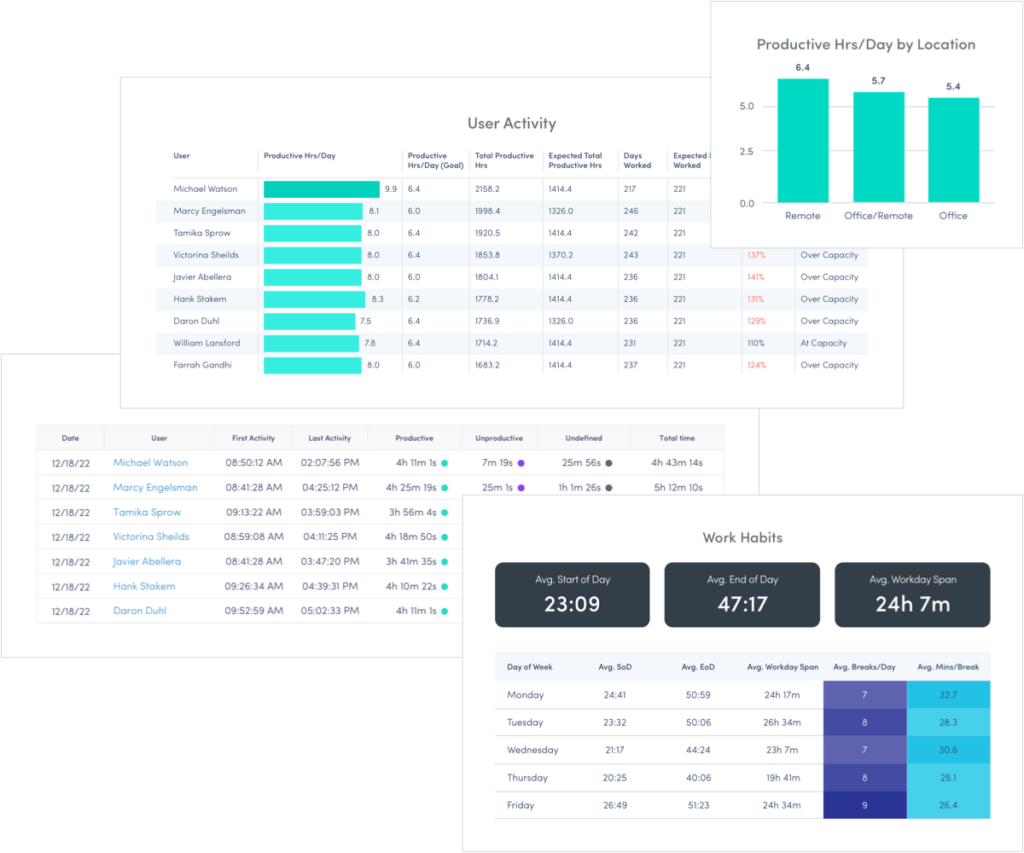Viewport: 1024px width, 853px height.
Task: Click the Avg. Start of Day card
Action: pyautogui.click(x=572, y=594)
